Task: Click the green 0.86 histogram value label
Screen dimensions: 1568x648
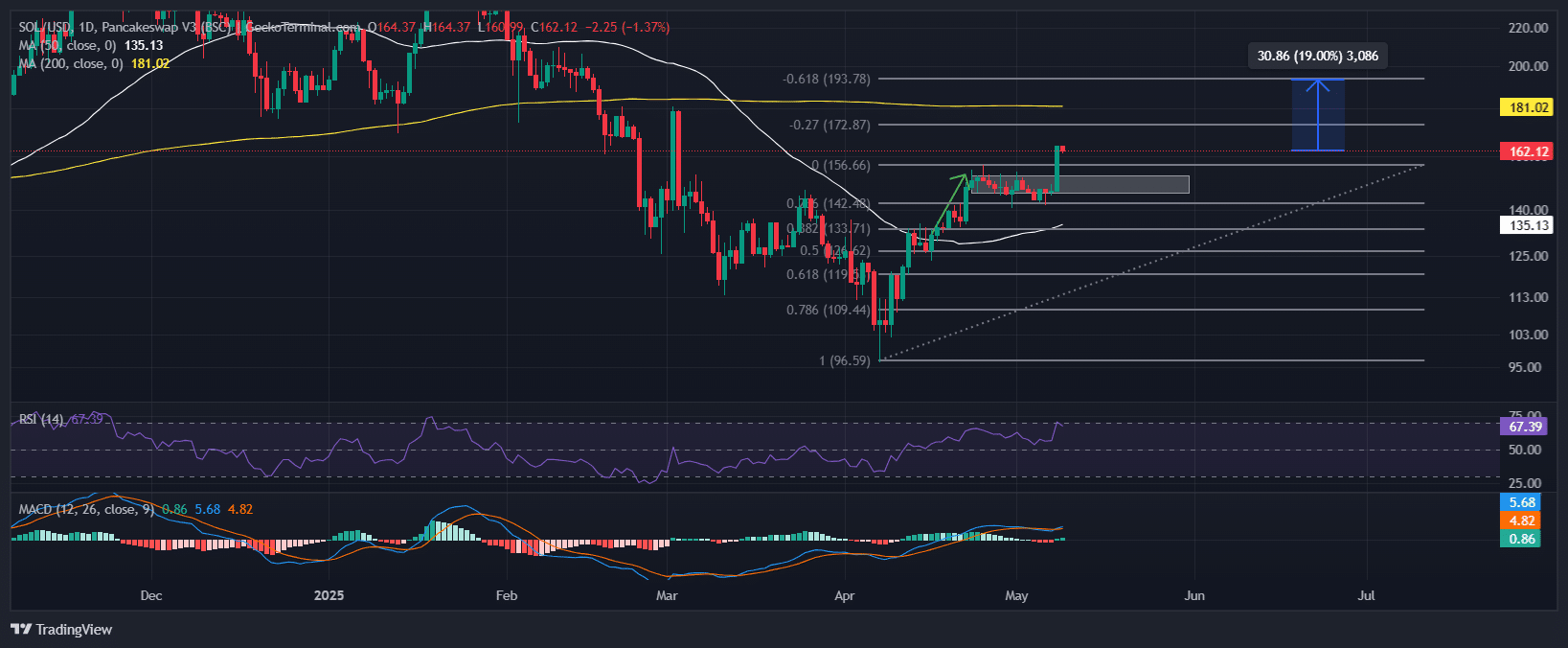Action: pos(1520,539)
